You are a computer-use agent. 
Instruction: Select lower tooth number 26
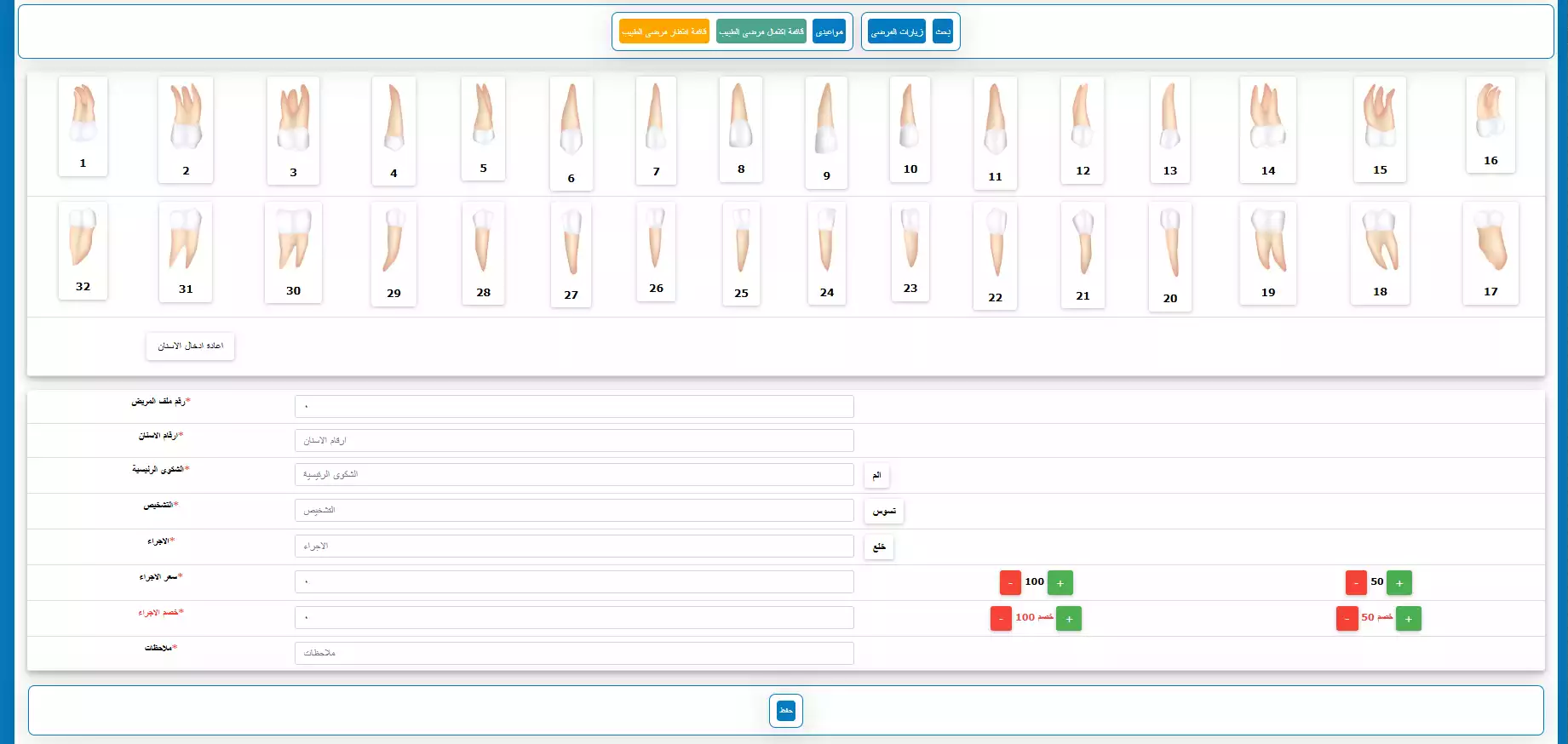[x=656, y=252]
